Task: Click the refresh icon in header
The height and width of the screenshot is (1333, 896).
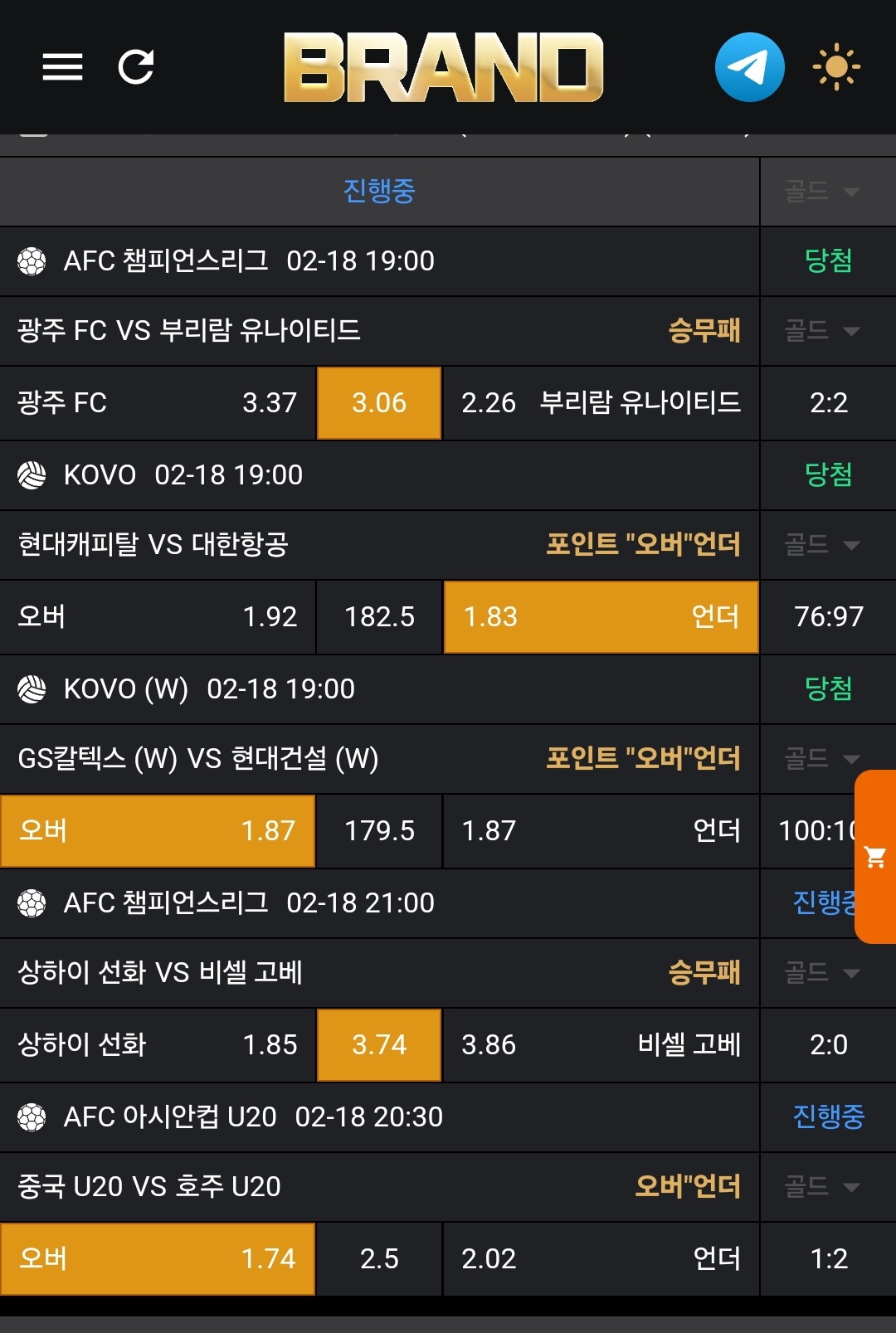Action: click(136, 67)
